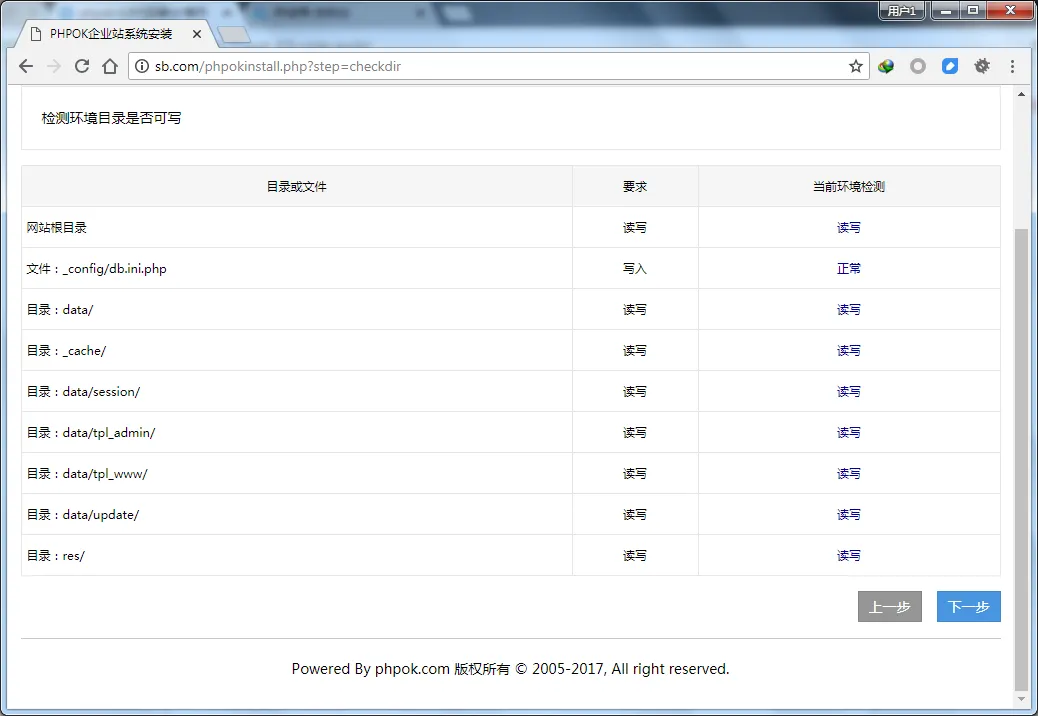Open the blue square extension icon
The image size is (1038, 716).
pyautogui.click(x=949, y=66)
